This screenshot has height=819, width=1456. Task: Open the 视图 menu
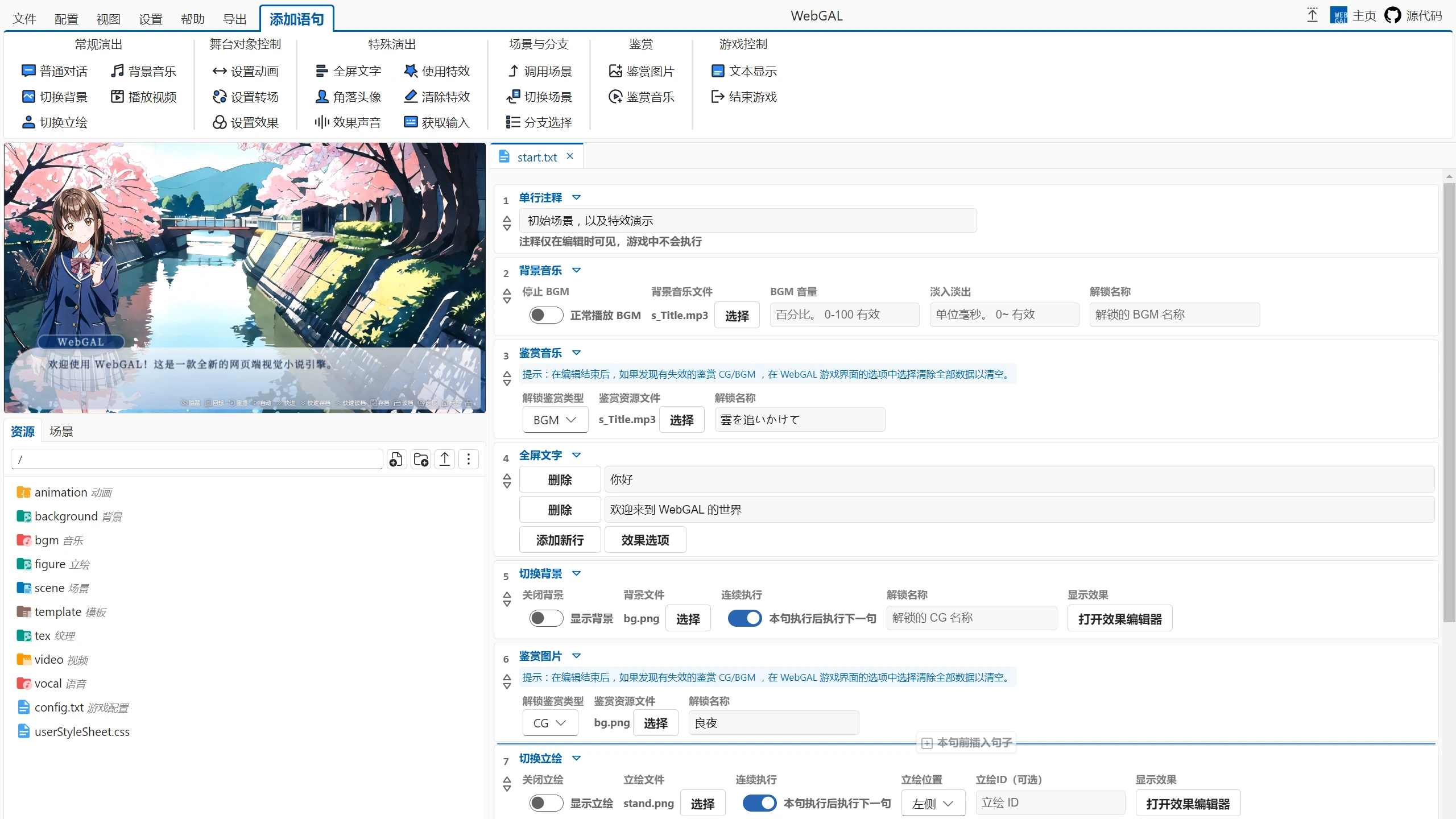(109, 19)
